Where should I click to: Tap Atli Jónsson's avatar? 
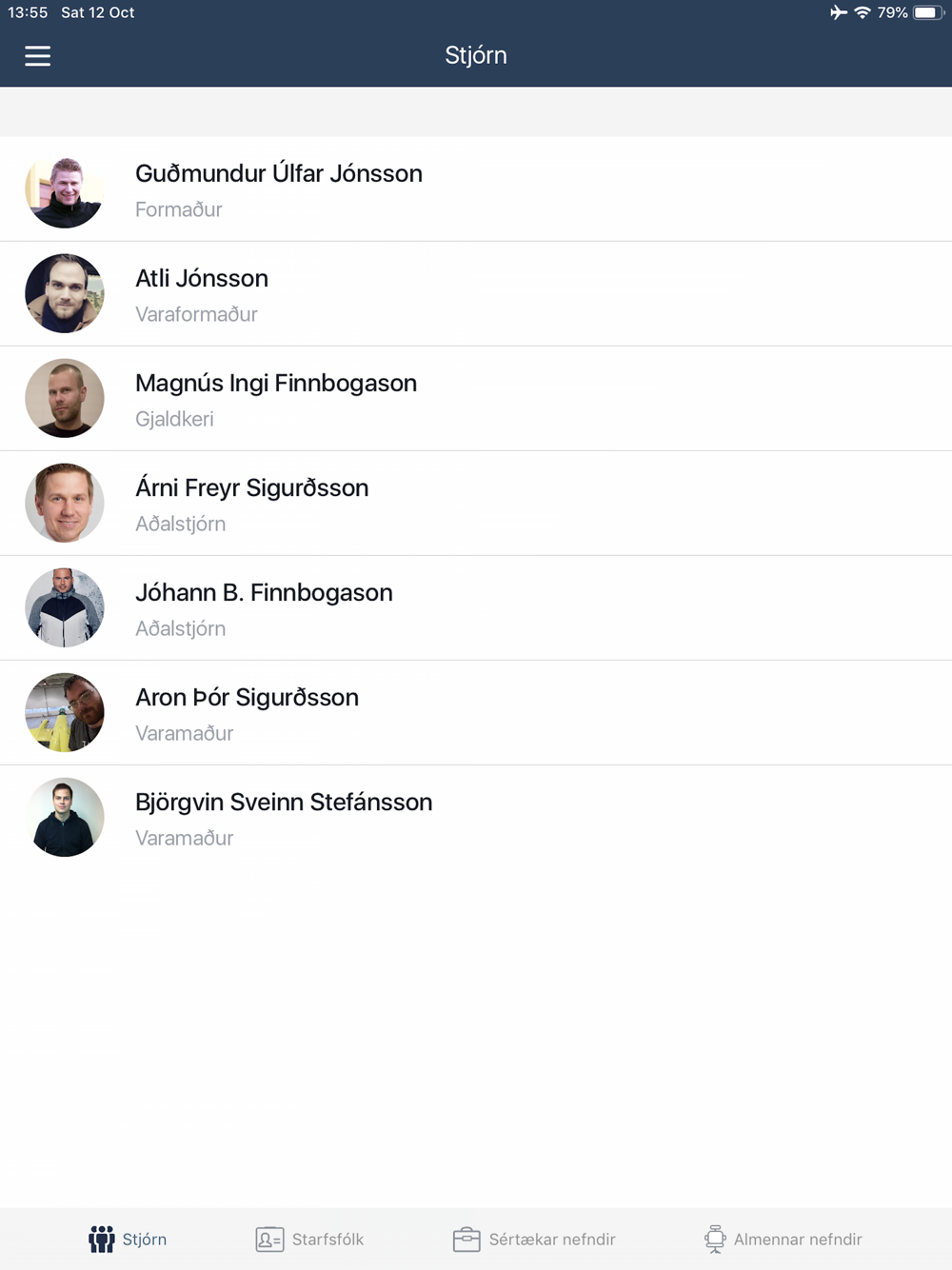pyautogui.click(x=65, y=293)
